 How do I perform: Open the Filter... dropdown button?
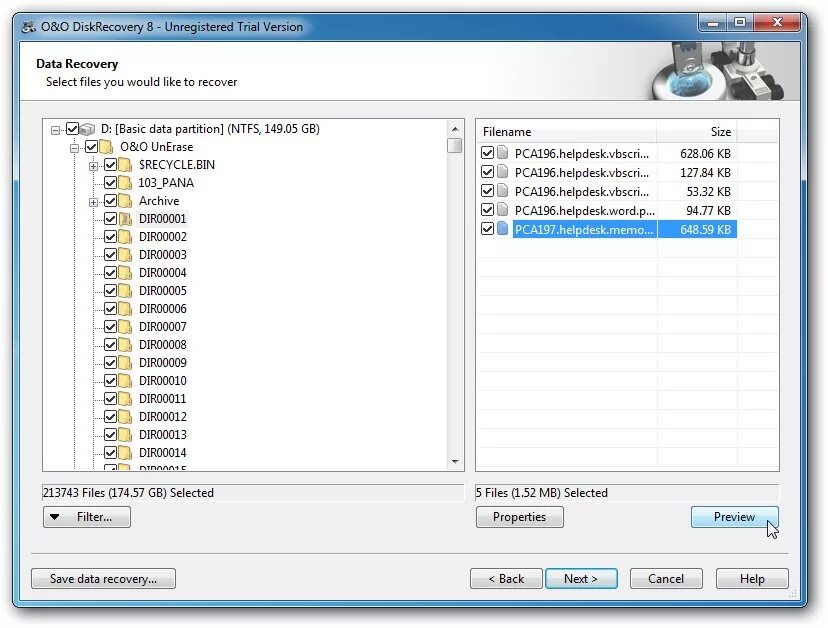pyautogui.click(x=87, y=517)
